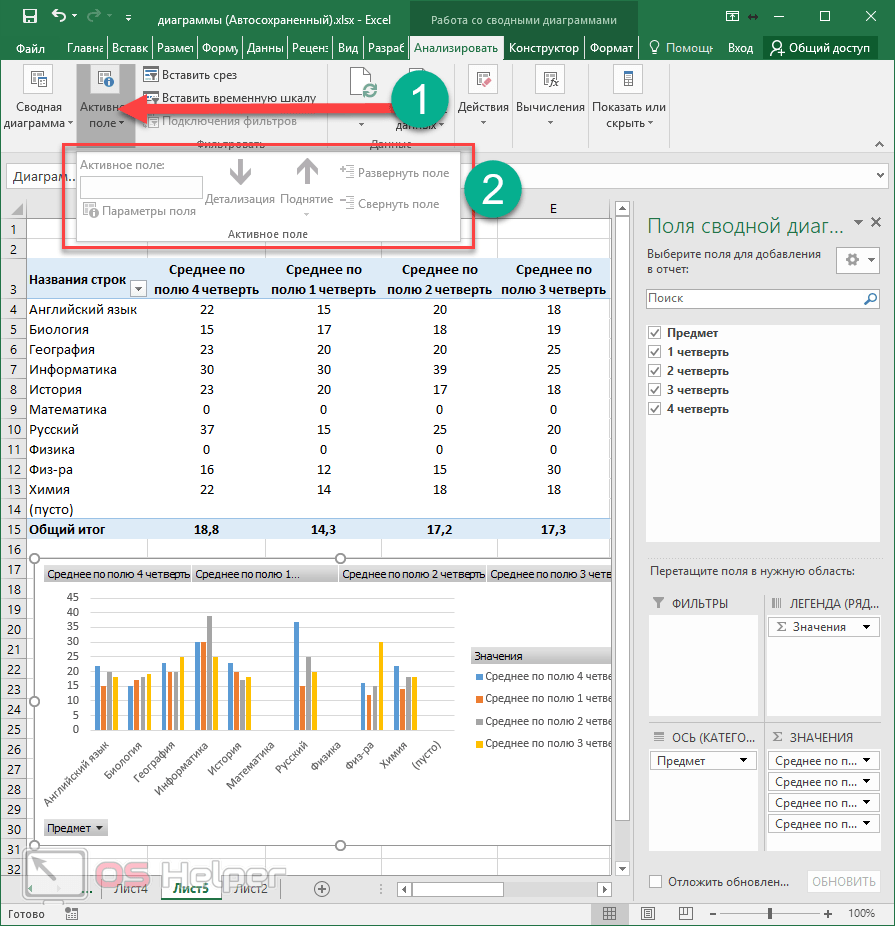Screen dimensions: 895x926
Task: Open the Действия actions icon
Action: (x=483, y=82)
